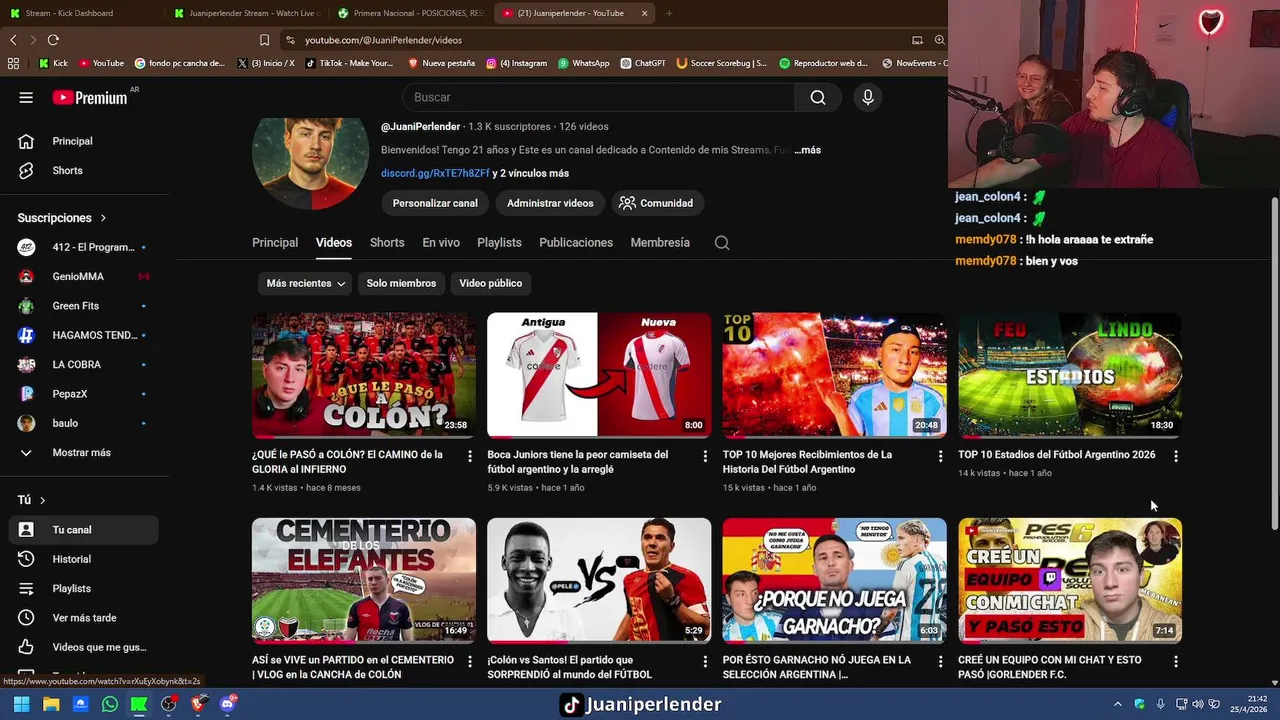
Task: Expand the Tú section arrow
Action: tap(42, 500)
